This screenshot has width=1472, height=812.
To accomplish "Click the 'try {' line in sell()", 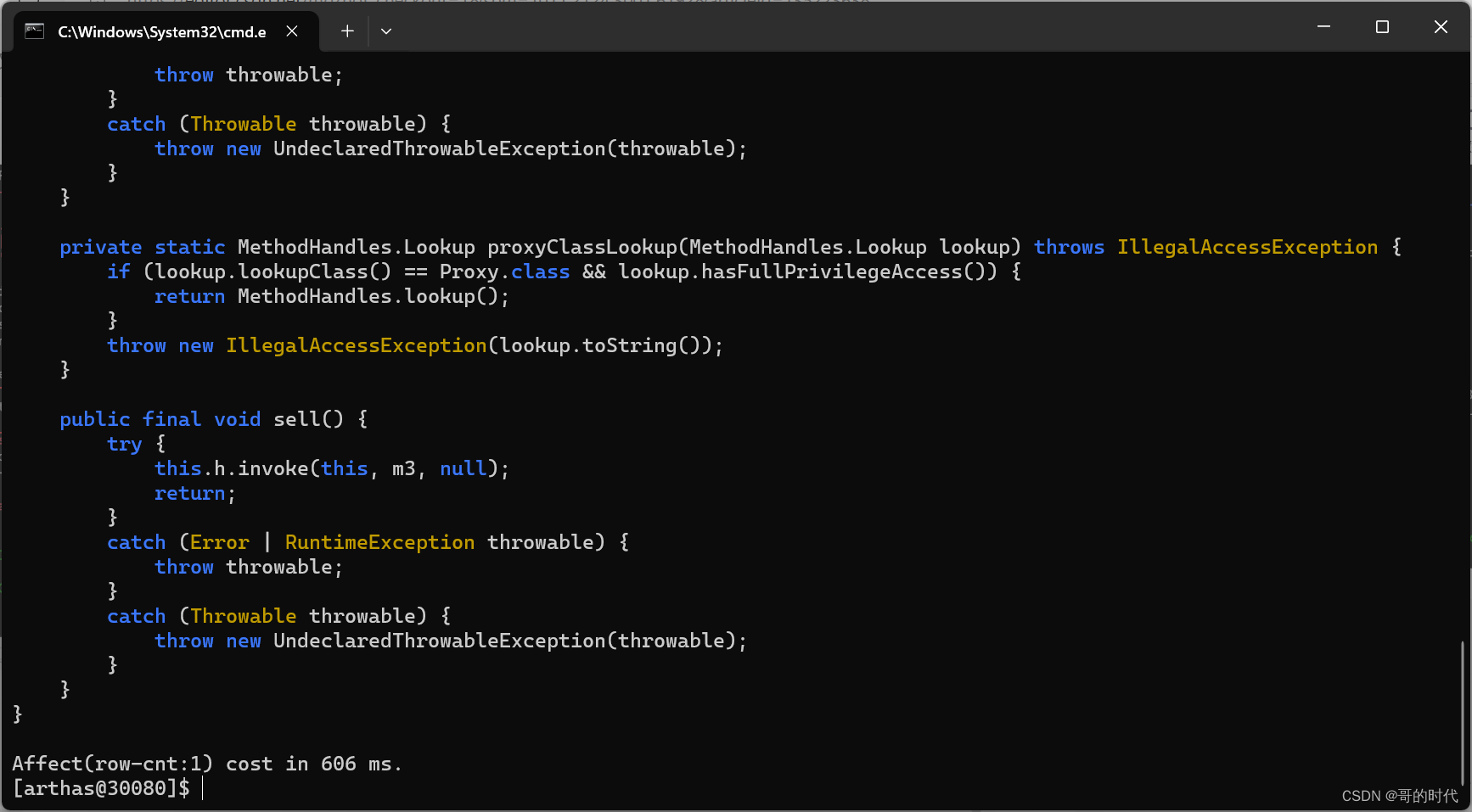I will point(137,444).
